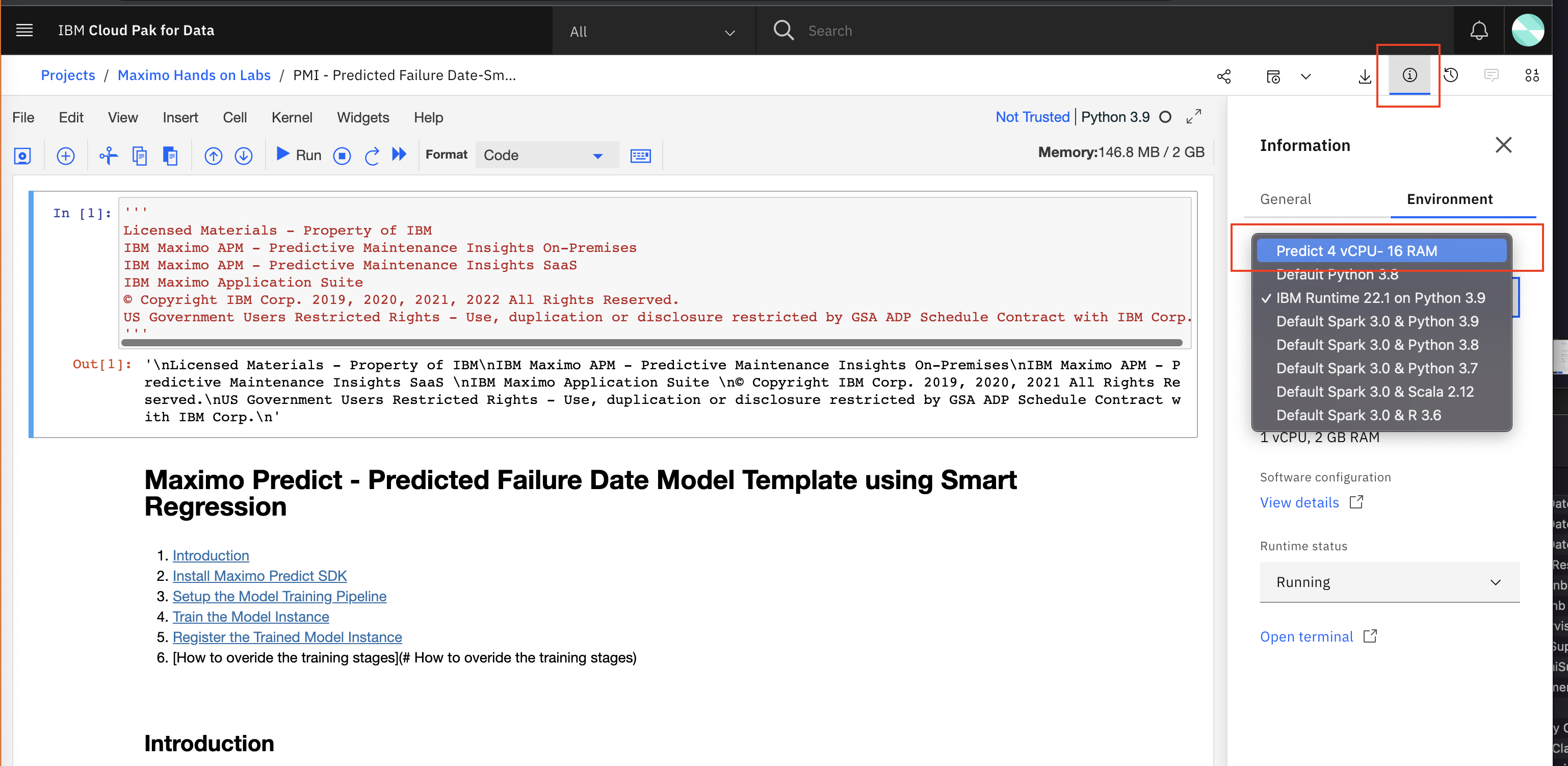This screenshot has height=766, width=1568.
Task: Choose IBM Runtime 22.1 on Python 3.9
Action: tap(1382, 298)
